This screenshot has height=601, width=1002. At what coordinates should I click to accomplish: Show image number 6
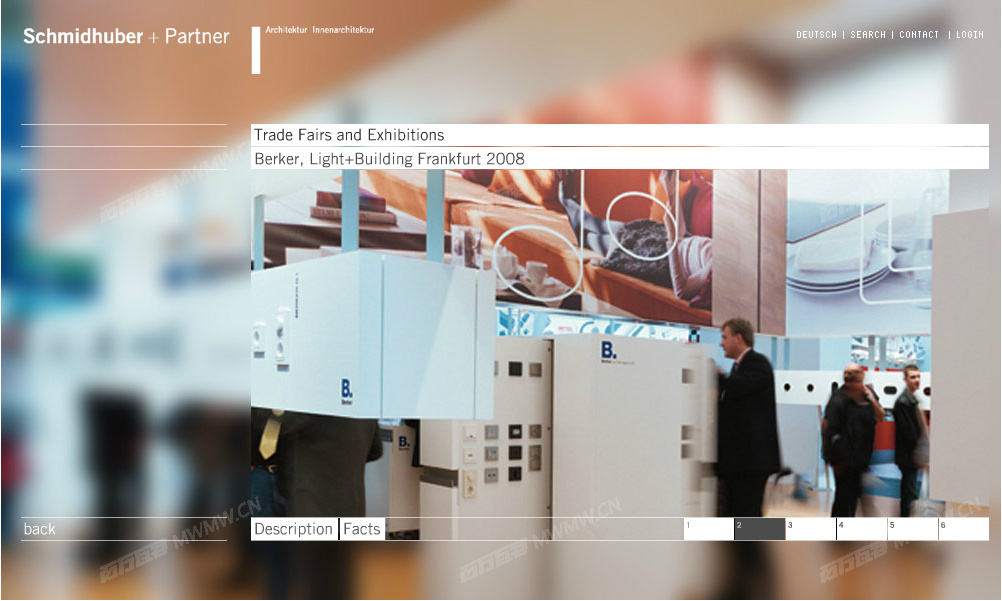964,529
